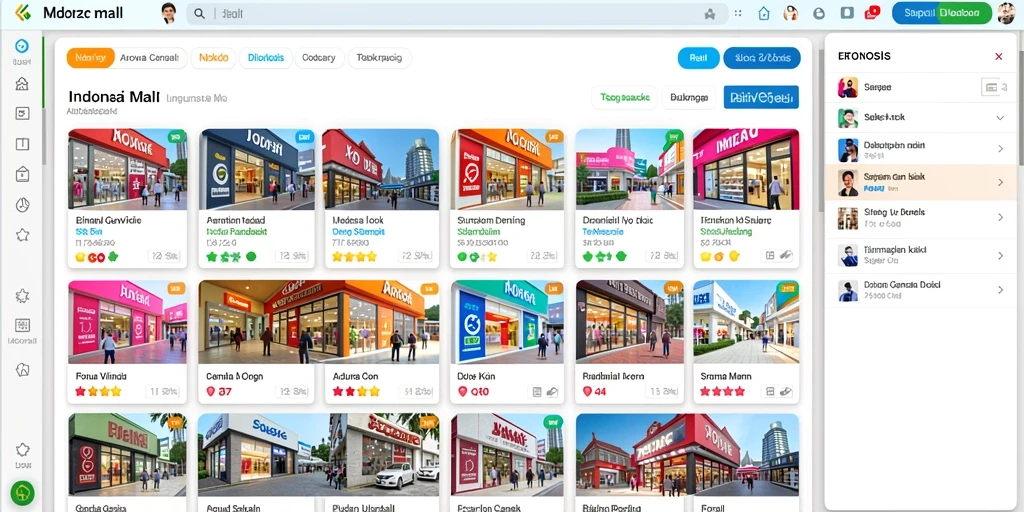Open the pie chart icon in left sidebar

22,205
